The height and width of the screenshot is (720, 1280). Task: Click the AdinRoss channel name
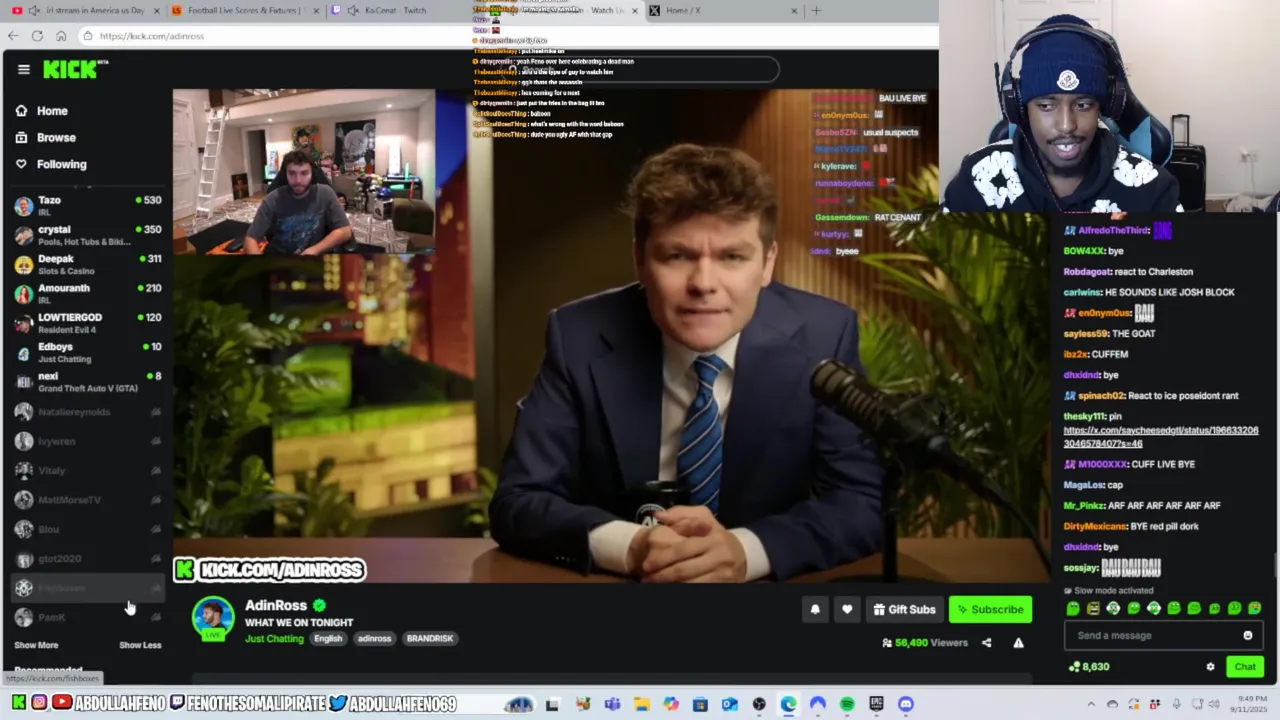(x=276, y=605)
